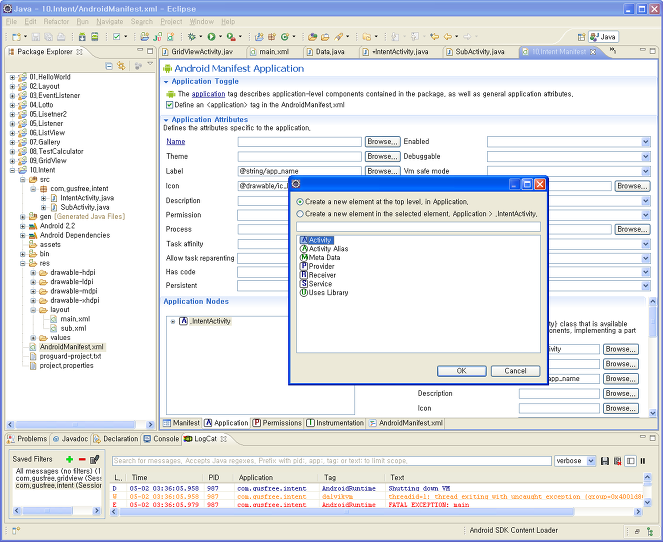This screenshot has height=542, width=663.
Task: Collapse the Application Attributes section
Action: click(166, 120)
